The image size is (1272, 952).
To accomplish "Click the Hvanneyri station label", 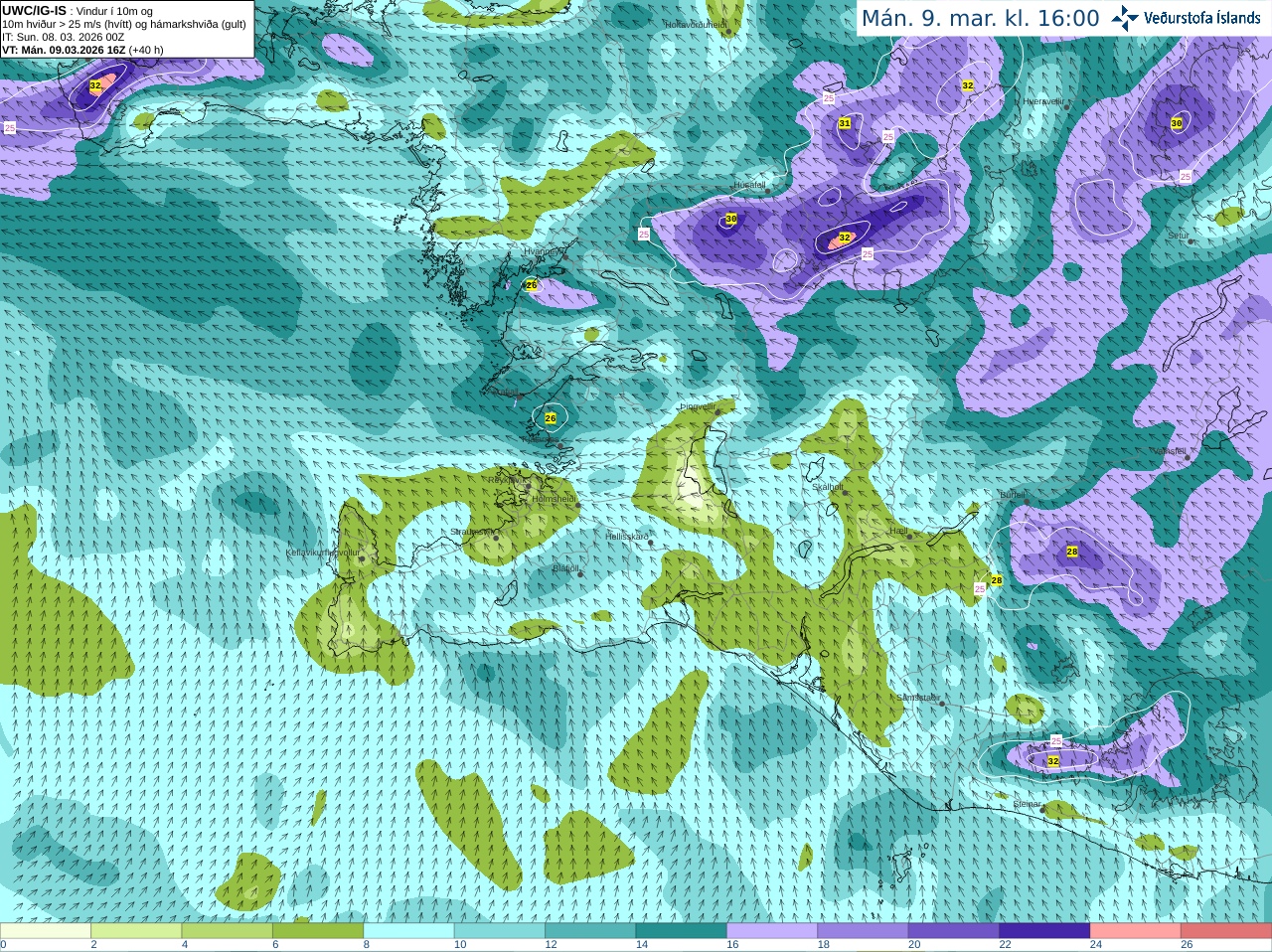I will [543, 252].
